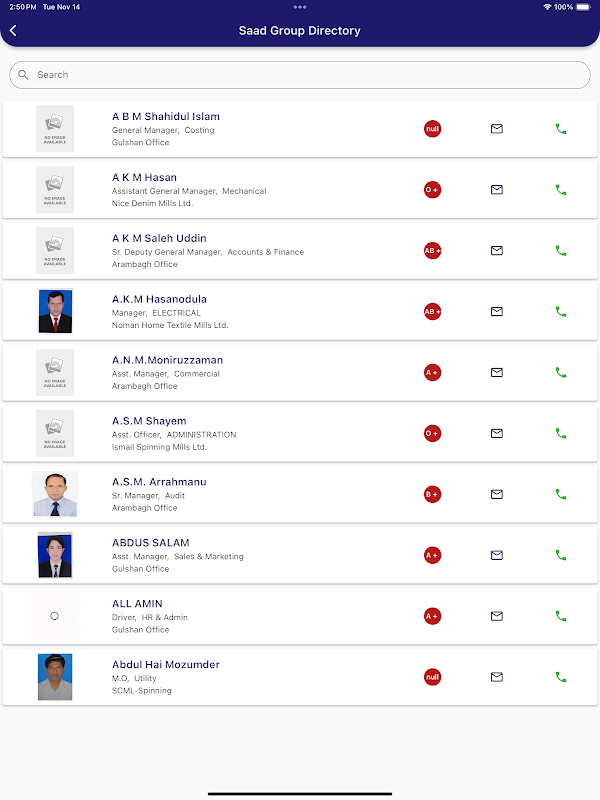Screen dimensions: 600x800
Task: Dial A.S.M. Arrahmanu via phone icon
Action: pyautogui.click(x=561, y=494)
